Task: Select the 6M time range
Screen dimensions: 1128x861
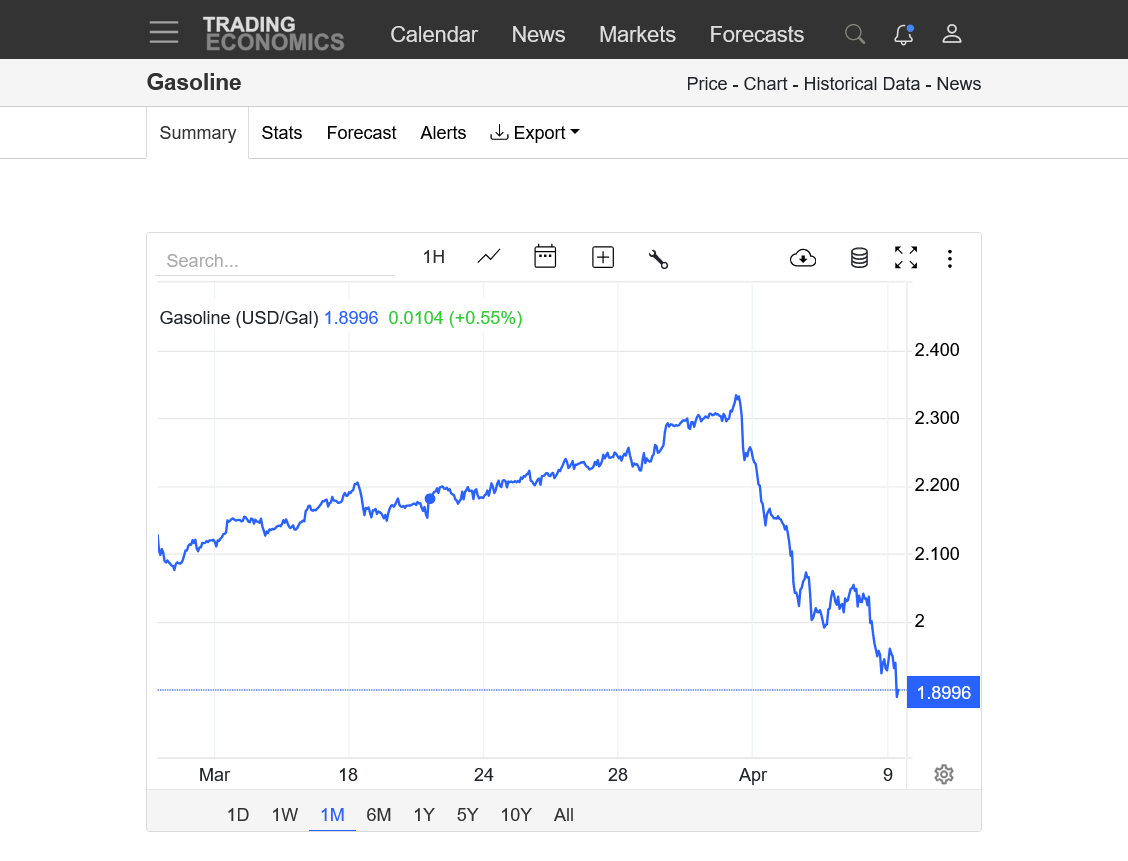Action: coord(378,815)
